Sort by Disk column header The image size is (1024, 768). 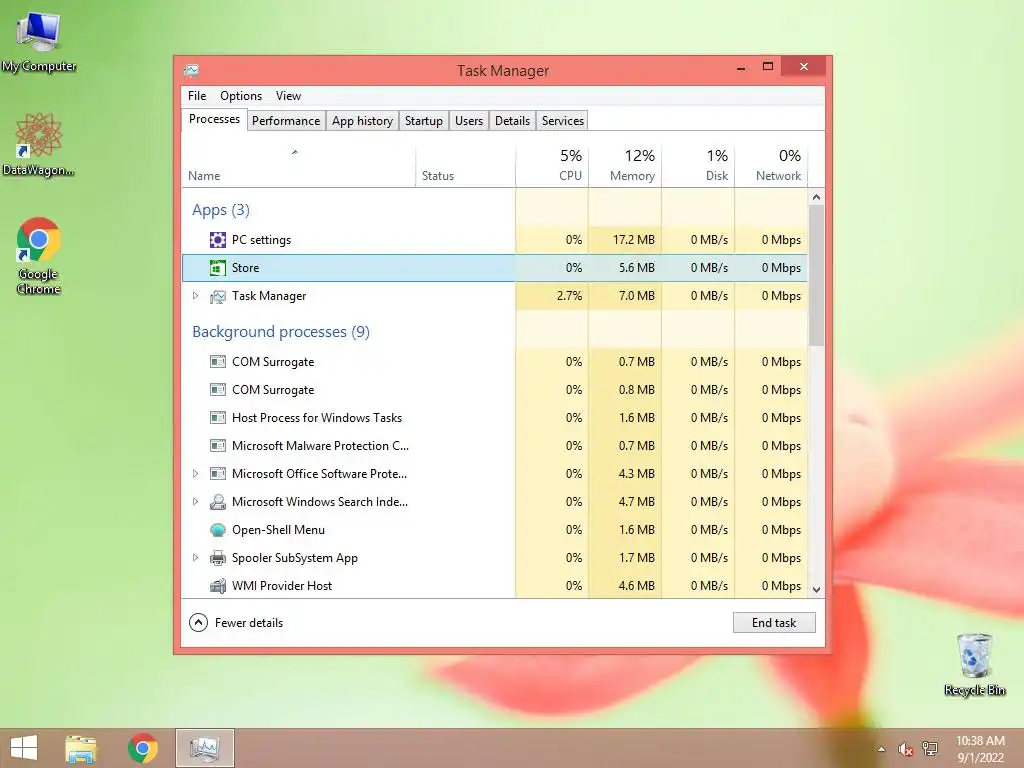click(698, 167)
